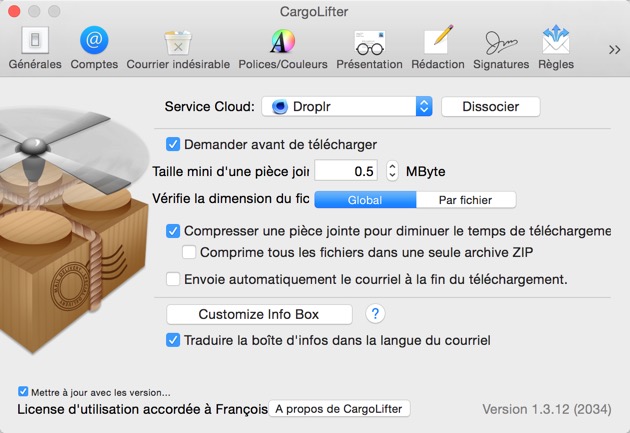Image resolution: width=630 pixels, height=433 pixels.
Task: Adjust the MByte size stepper
Action: (392, 171)
